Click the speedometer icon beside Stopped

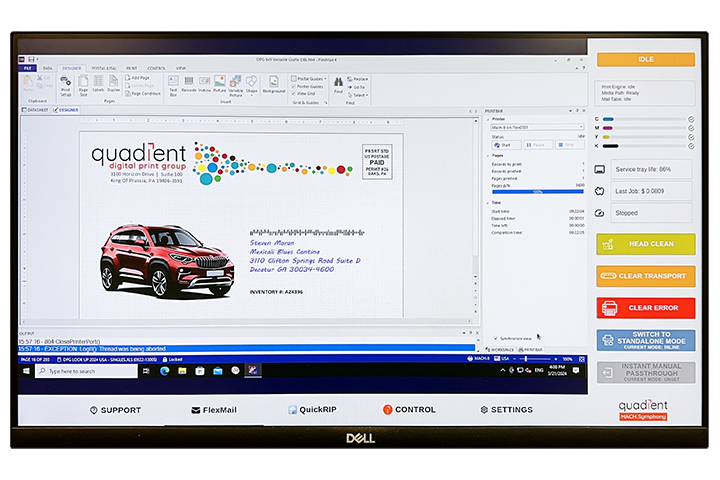pyautogui.click(x=600, y=213)
